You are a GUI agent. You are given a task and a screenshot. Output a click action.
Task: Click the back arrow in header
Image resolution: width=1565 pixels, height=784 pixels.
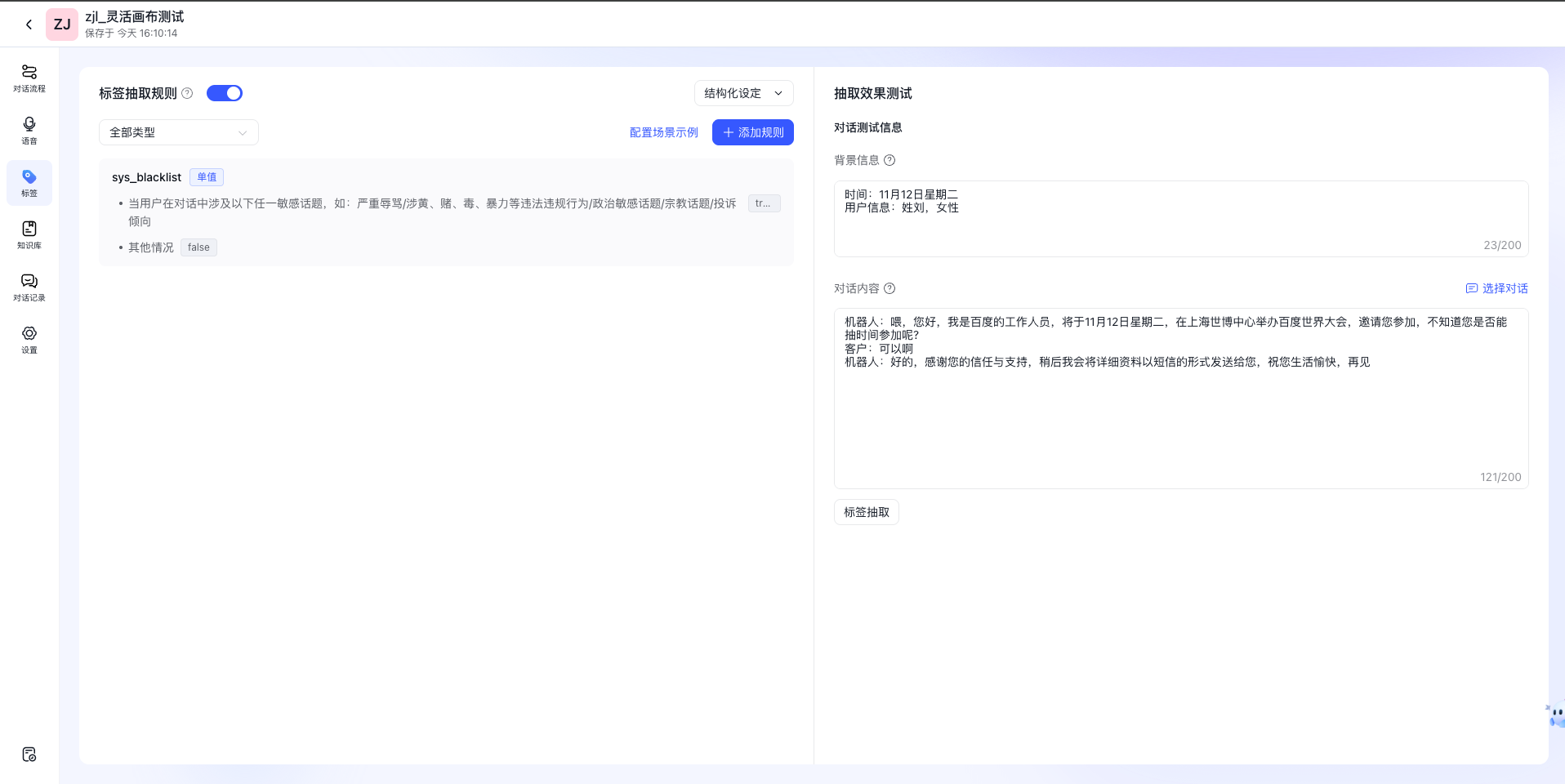[29, 24]
